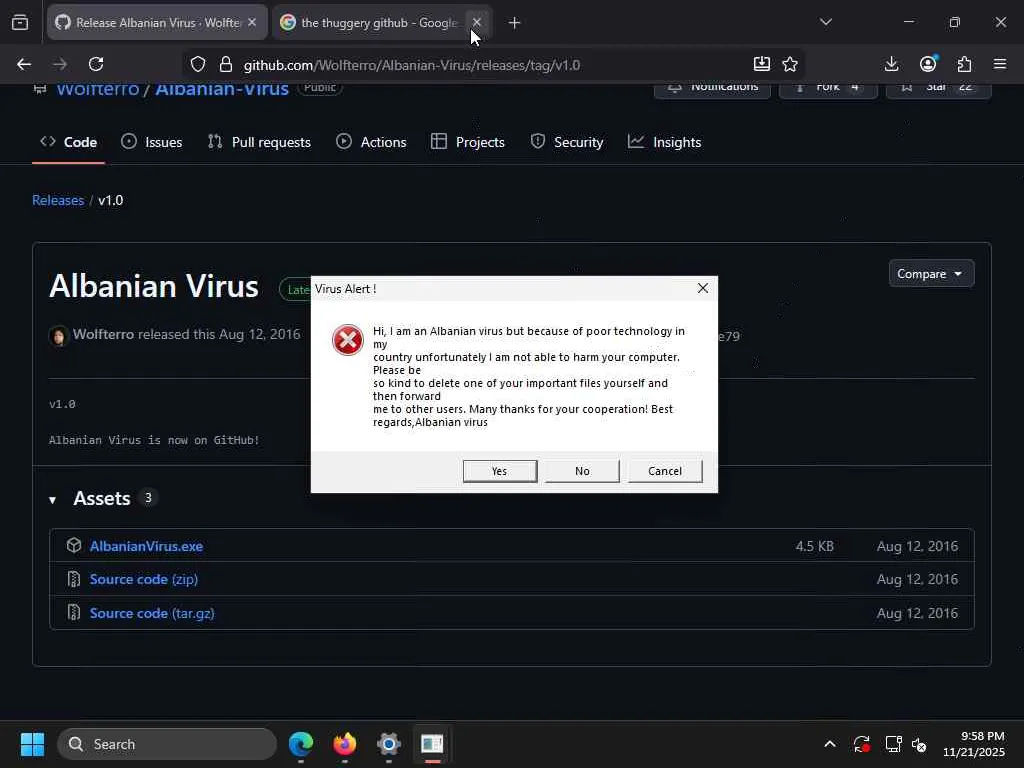Open the Code repository tab
This screenshot has height=768, width=1024.
tap(69, 142)
